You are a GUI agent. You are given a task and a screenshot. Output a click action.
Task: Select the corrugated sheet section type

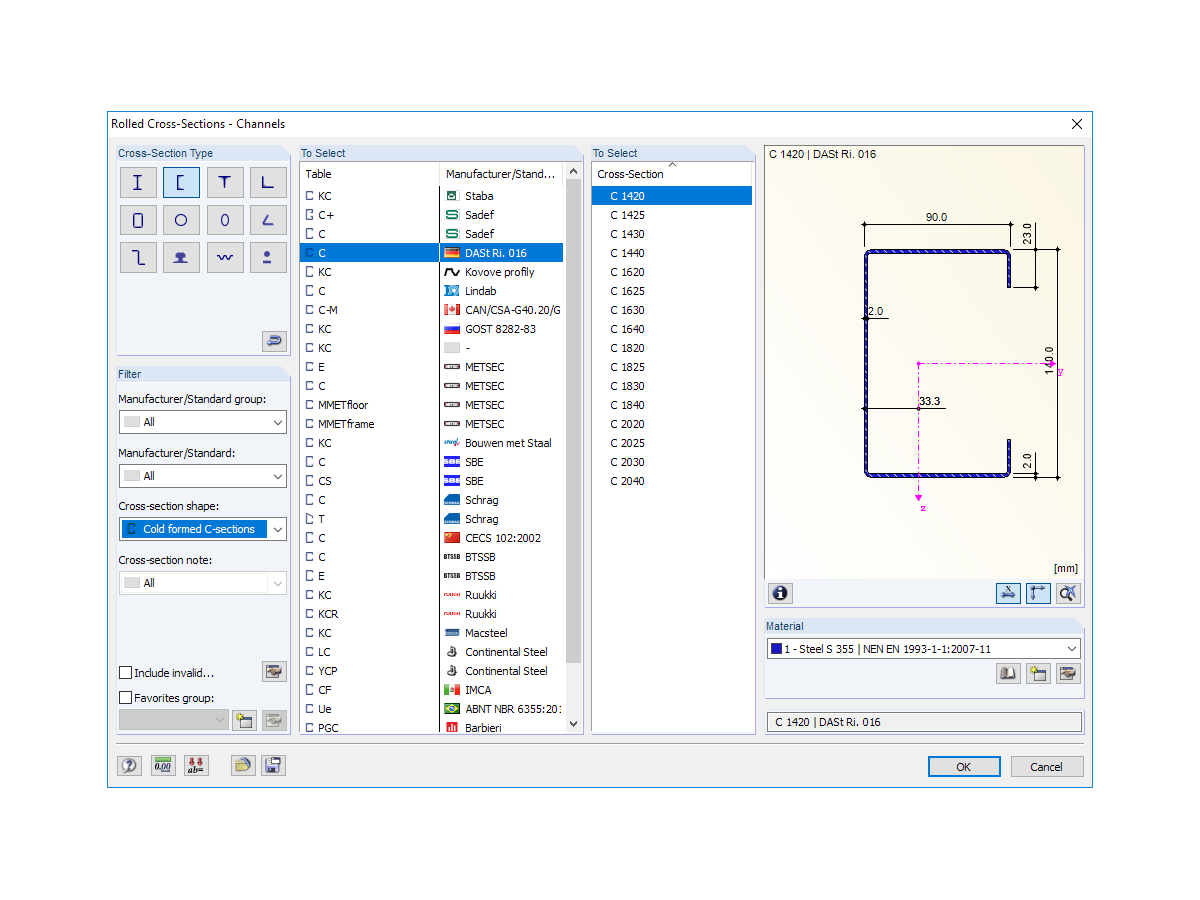(x=225, y=257)
